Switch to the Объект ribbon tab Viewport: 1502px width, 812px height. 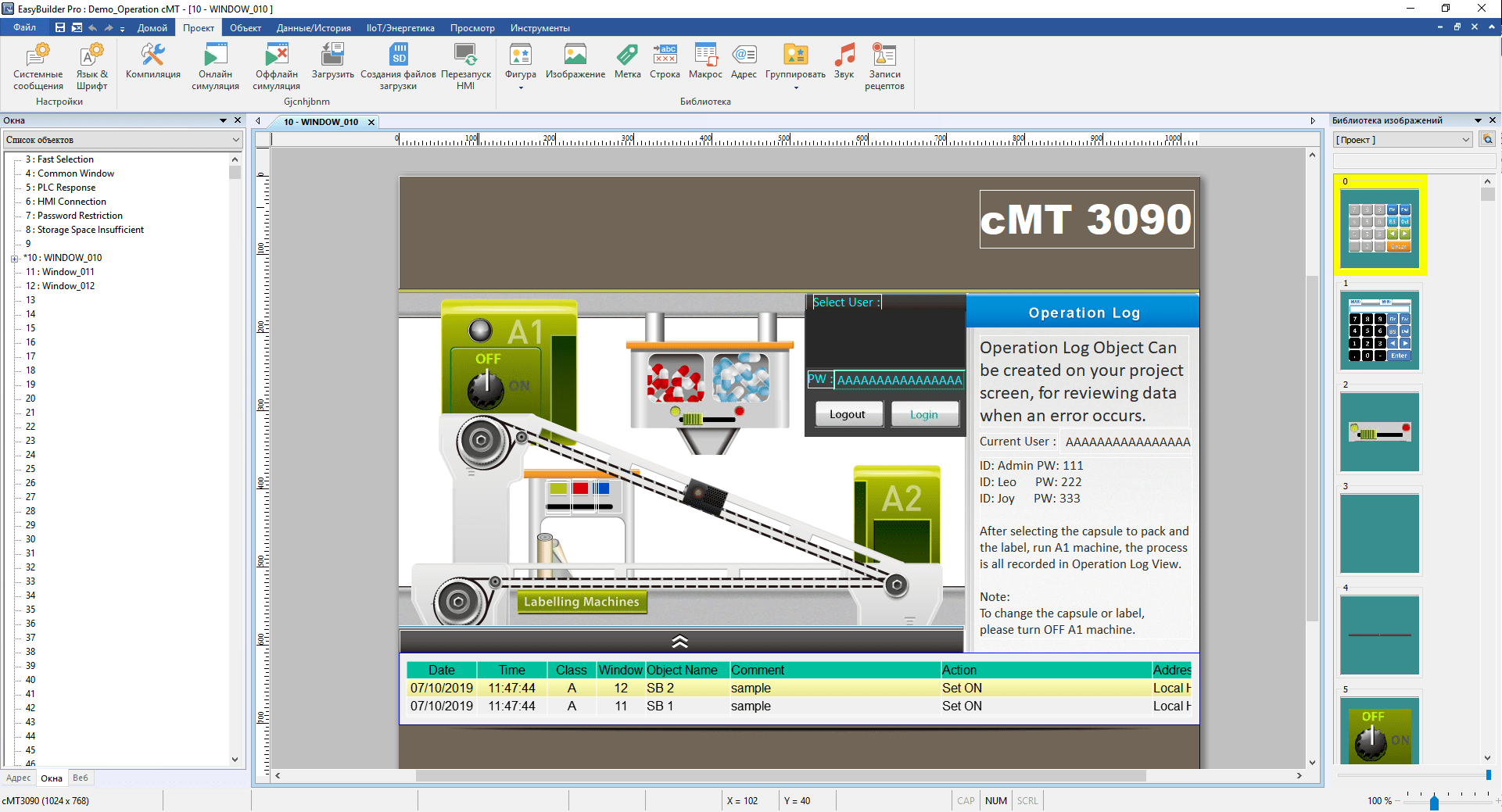pyautogui.click(x=245, y=28)
